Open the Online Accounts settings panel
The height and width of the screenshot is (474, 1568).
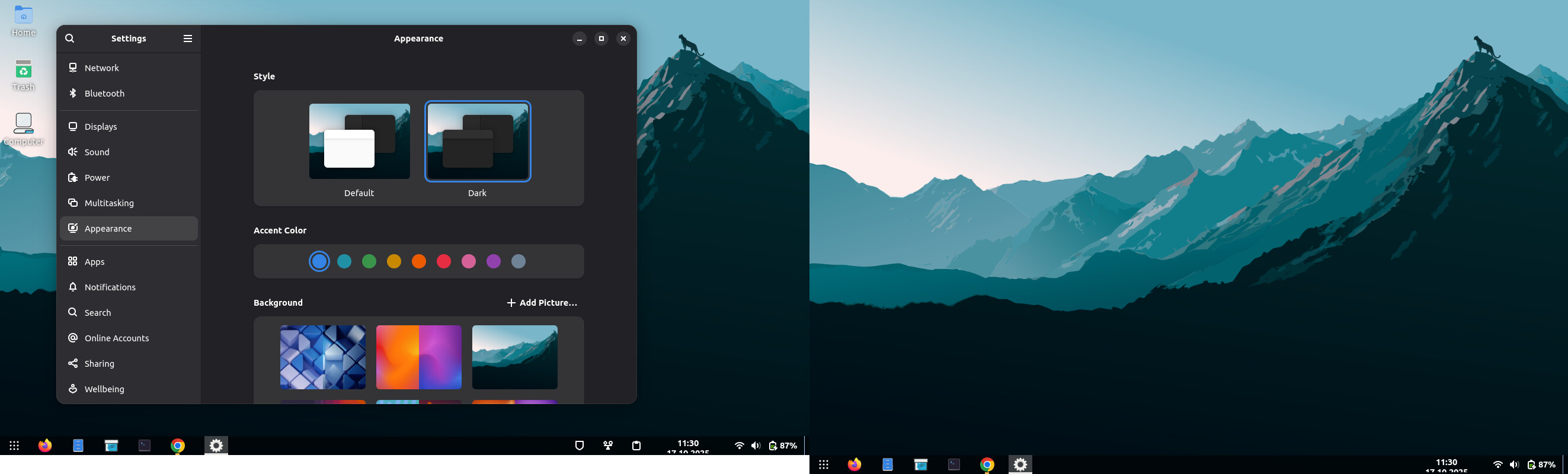point(116,338)
